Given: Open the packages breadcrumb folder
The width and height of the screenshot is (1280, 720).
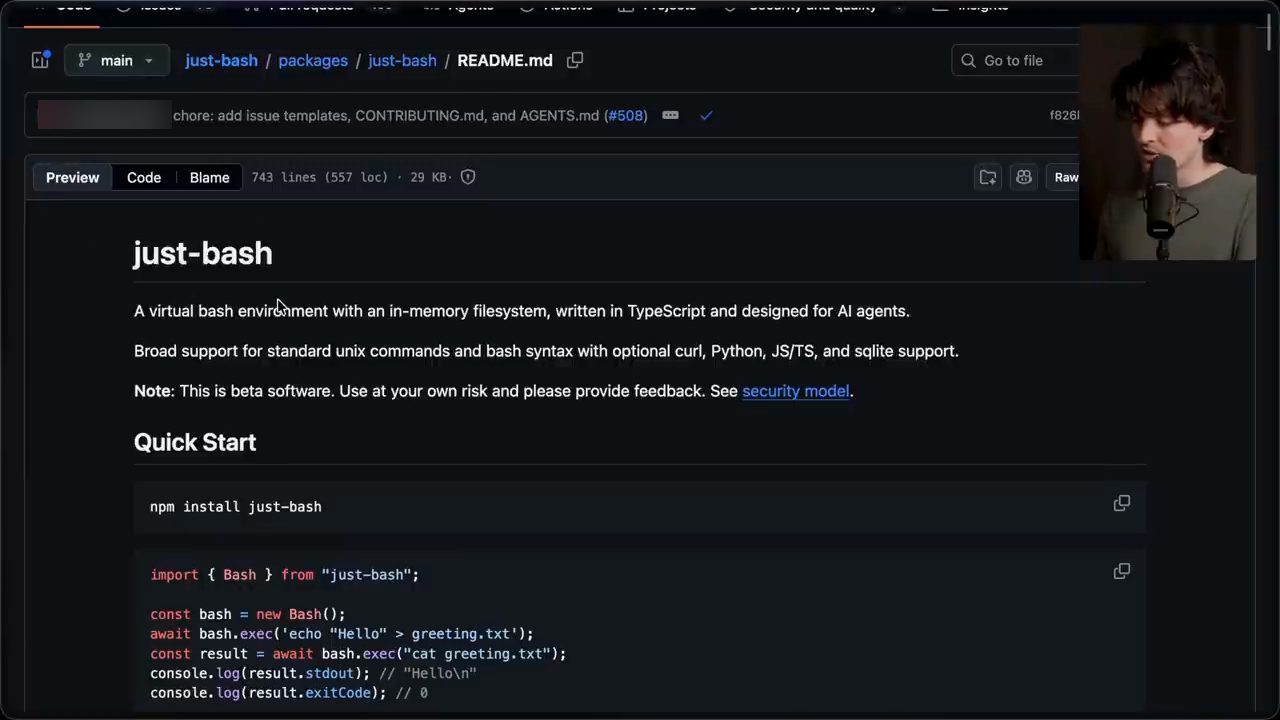Looking at the screenshot, I should tap(313, 60).
